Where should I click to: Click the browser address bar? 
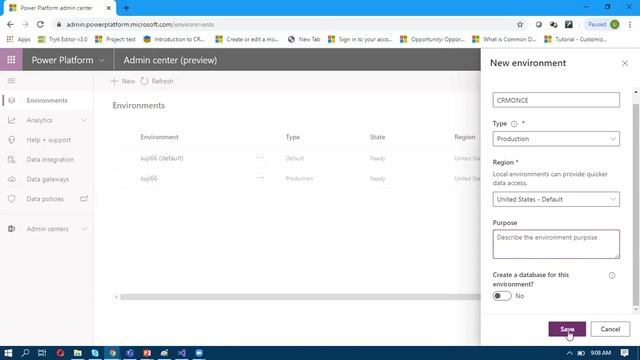(x=286, y=24)
